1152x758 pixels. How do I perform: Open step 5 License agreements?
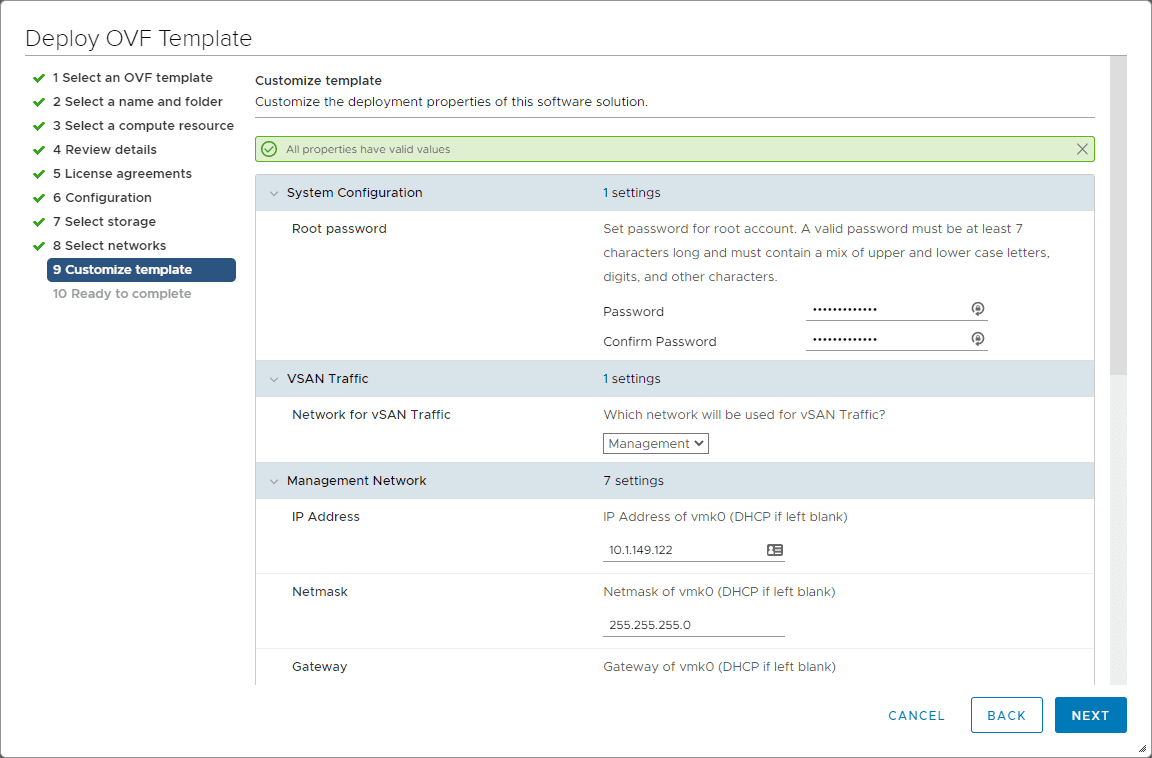coord(122,174)
